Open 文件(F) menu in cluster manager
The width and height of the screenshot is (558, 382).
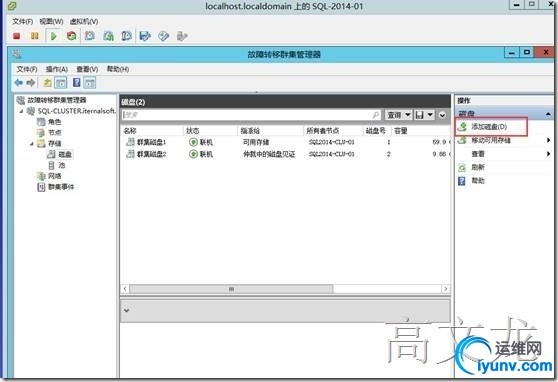tap(27, 69)
